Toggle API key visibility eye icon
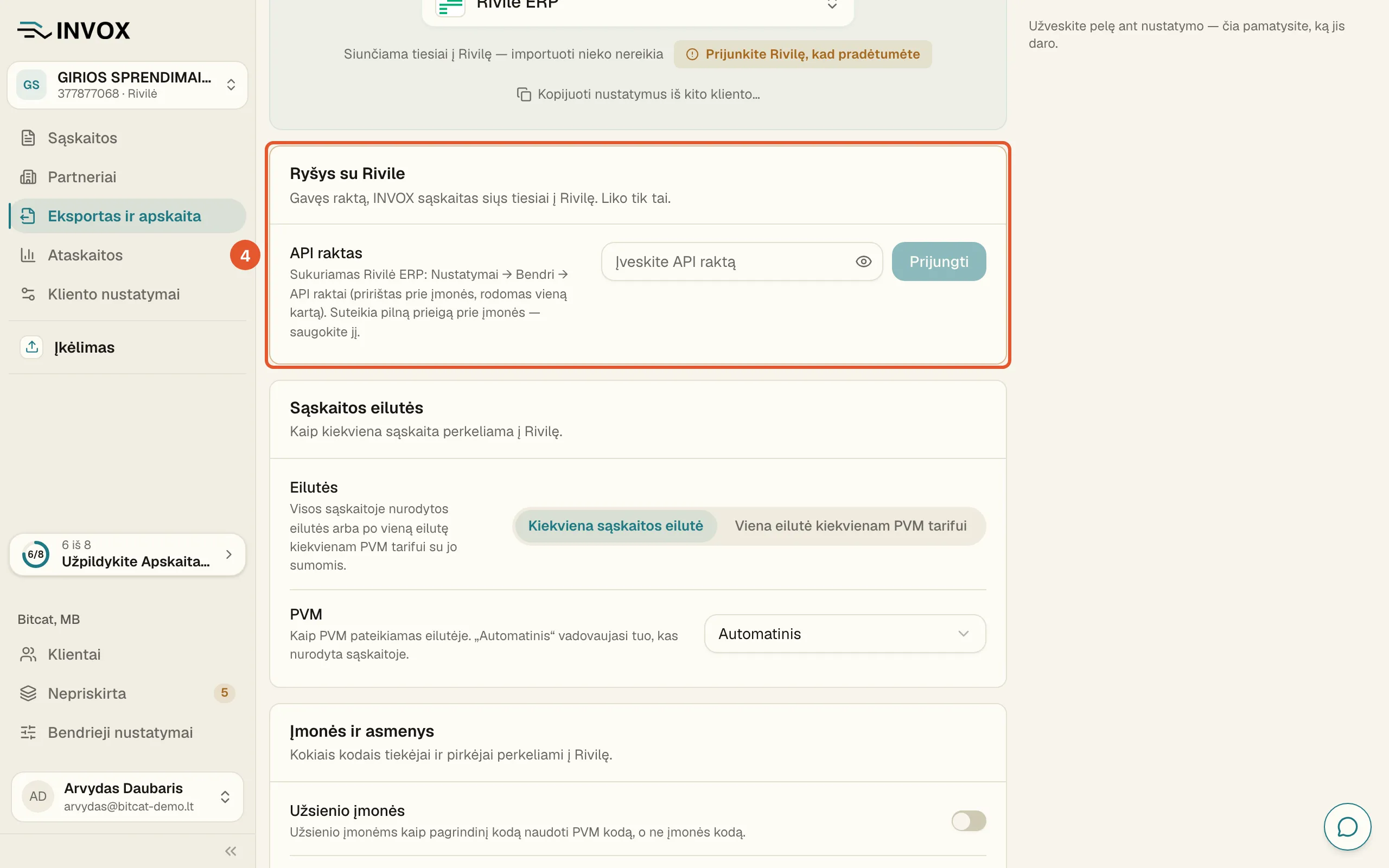 (863, 262)
